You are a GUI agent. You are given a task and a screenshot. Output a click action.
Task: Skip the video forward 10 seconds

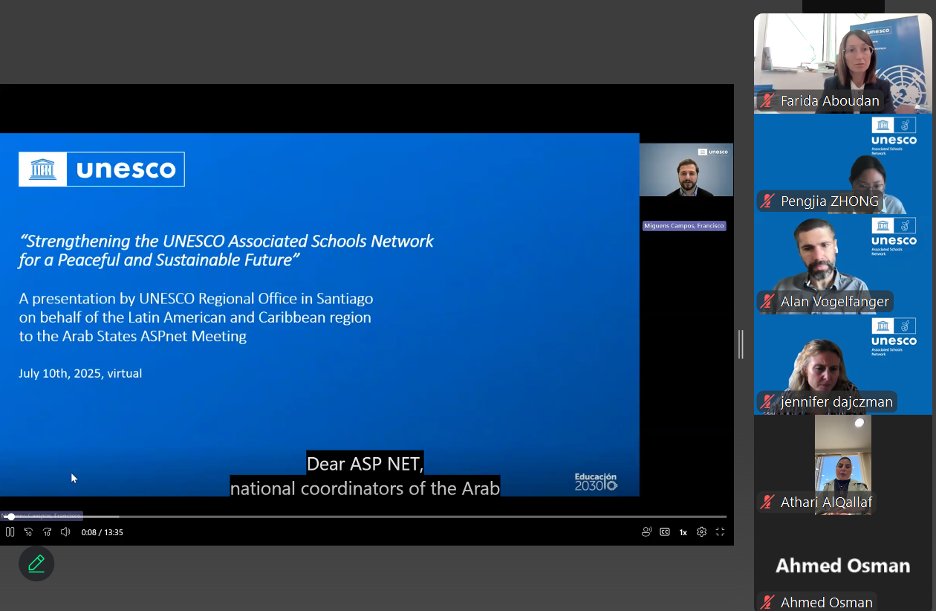(x=47, y=532)
